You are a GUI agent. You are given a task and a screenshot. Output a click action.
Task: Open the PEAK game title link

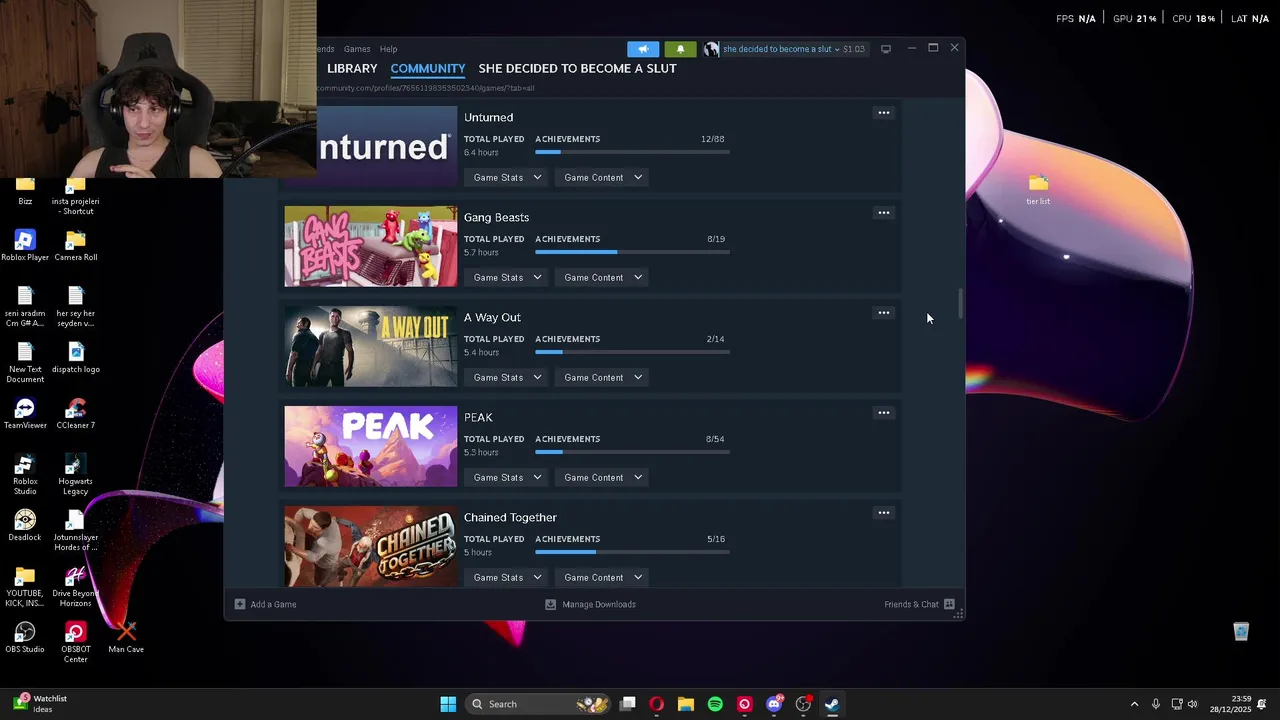pyautogui.click(x=478, y=417)
